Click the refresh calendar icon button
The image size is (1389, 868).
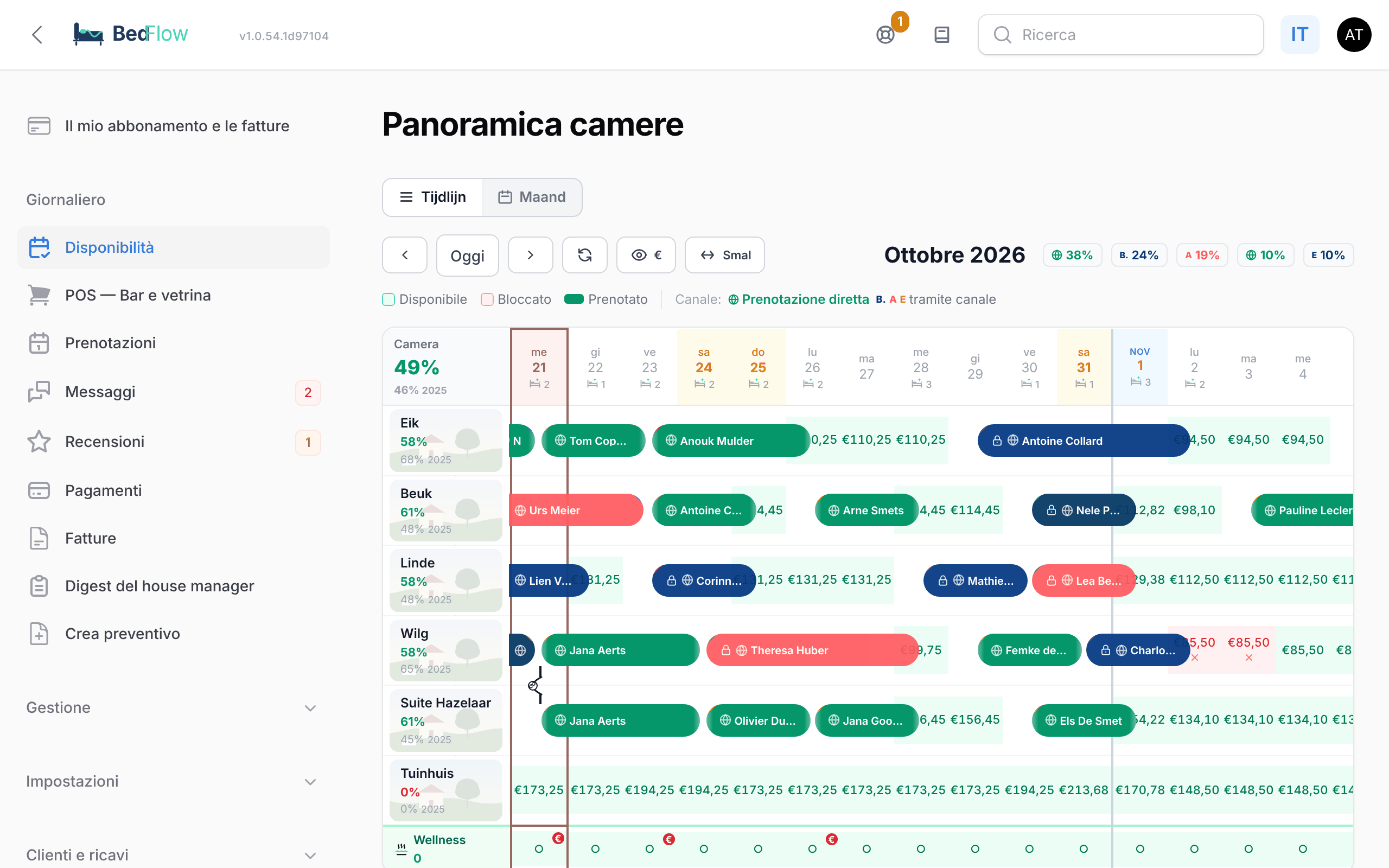584,255
